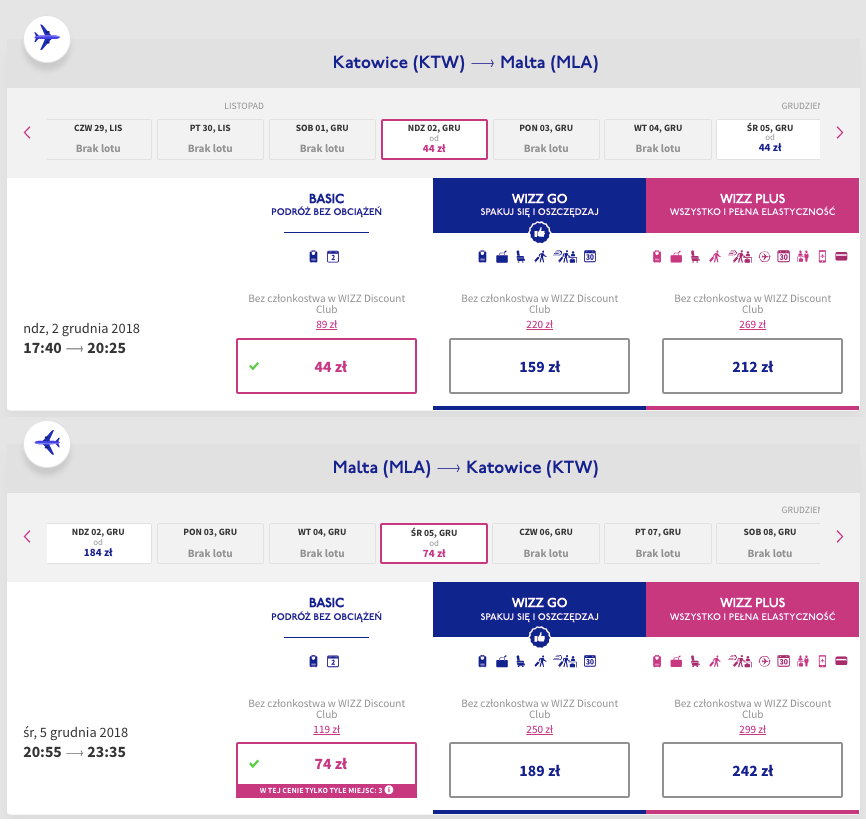Click the outbound WIZZ PLUS seat icon
Image resolution: width=866 pixels, height=824 pixels.
[x=695, y=256]
